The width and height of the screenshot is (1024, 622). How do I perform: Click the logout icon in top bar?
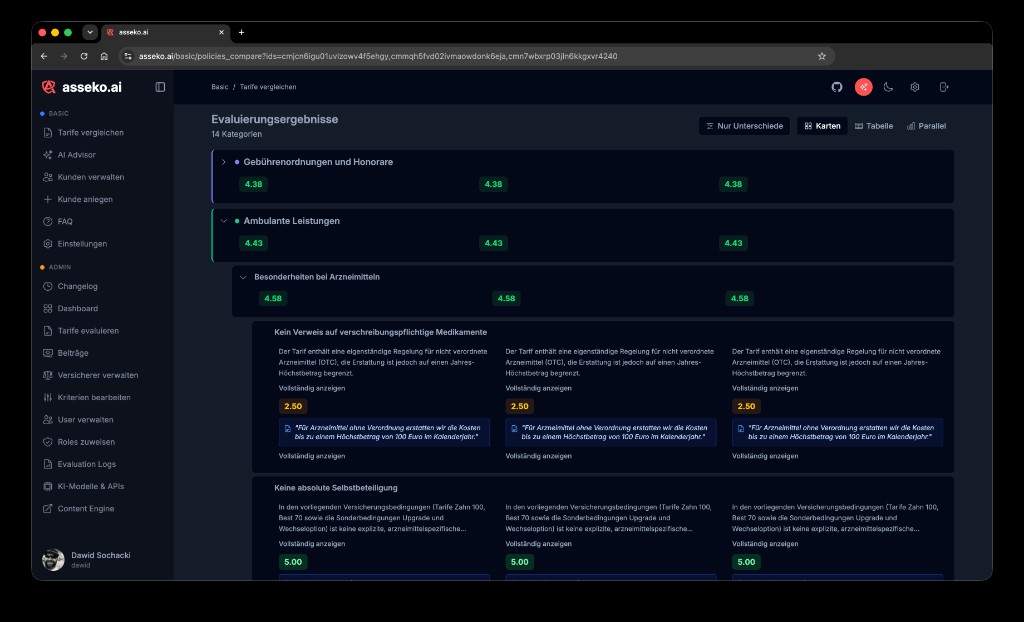point(944,87)
